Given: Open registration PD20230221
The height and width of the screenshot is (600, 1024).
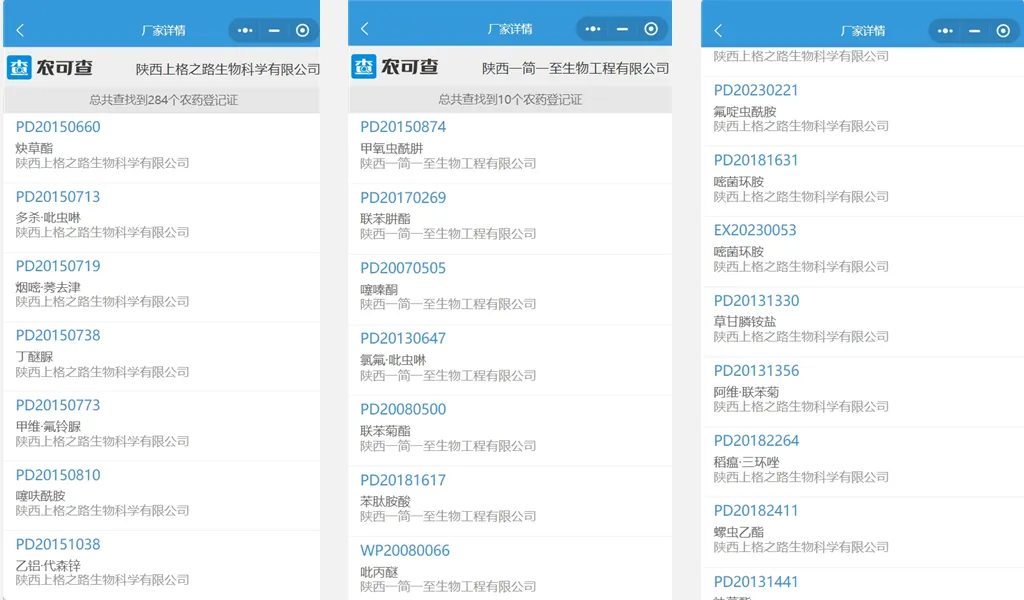Looking at the screenshot, I should [x=756, y=90].
